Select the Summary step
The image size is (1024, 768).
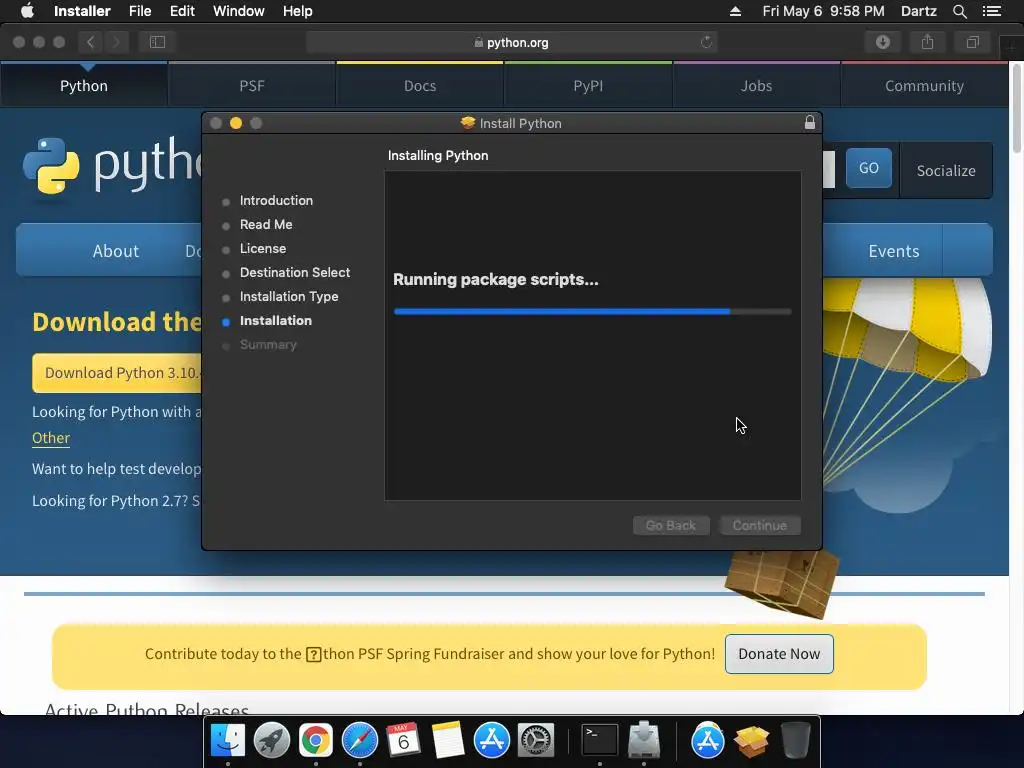[268, 345]
